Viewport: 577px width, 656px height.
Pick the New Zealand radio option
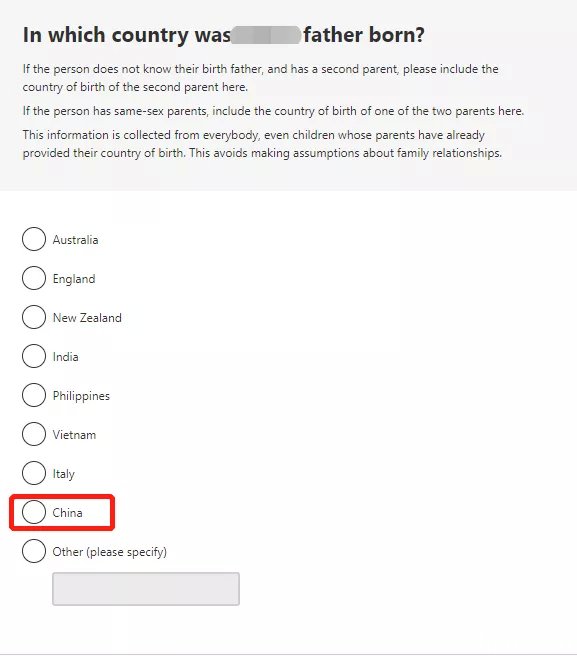tap(34, 317)
